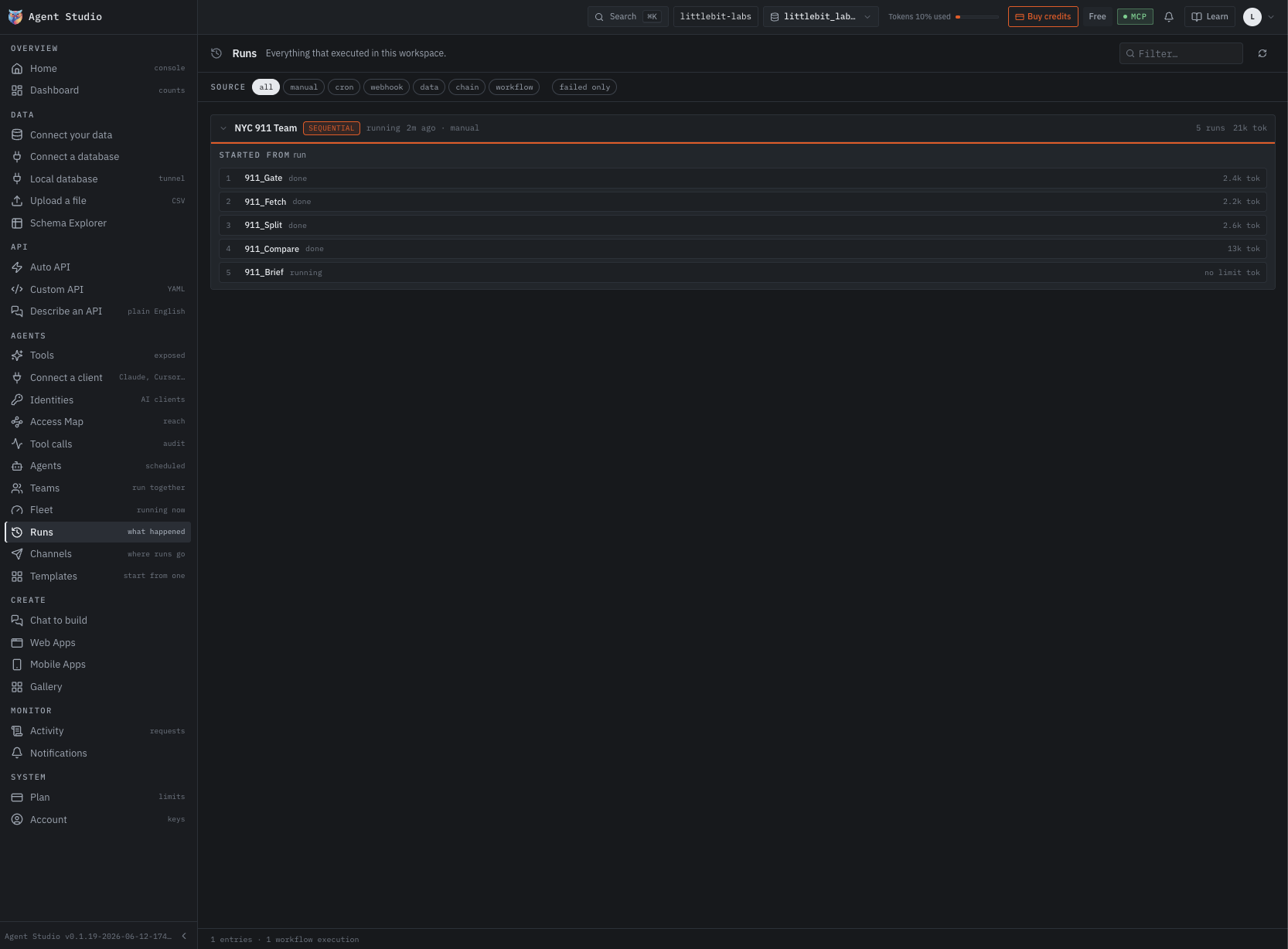1288x949 pixels.
Task: Click the Auto API lightning icon
Action: pos(17,267)
